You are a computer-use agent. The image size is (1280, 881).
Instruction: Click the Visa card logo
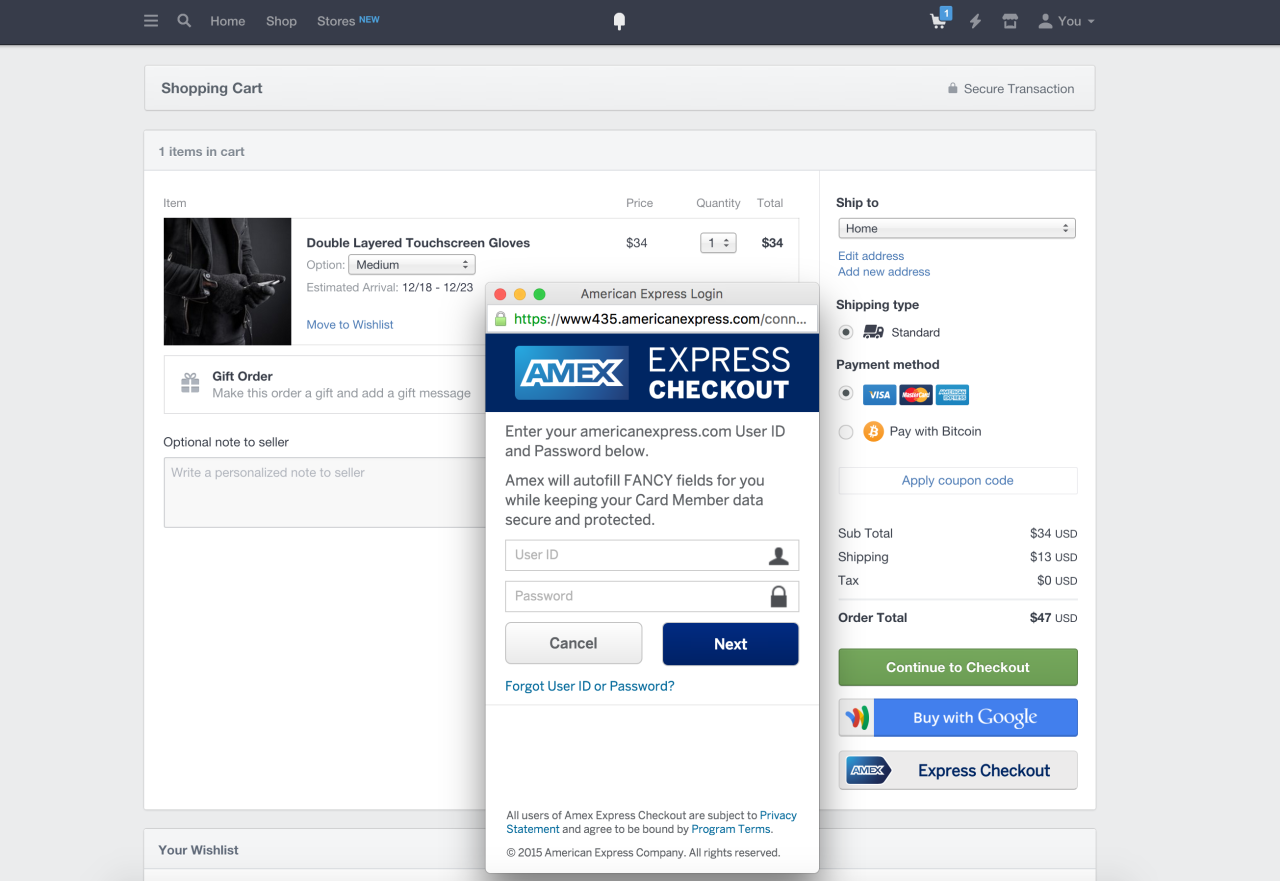(x=879, y=394)
